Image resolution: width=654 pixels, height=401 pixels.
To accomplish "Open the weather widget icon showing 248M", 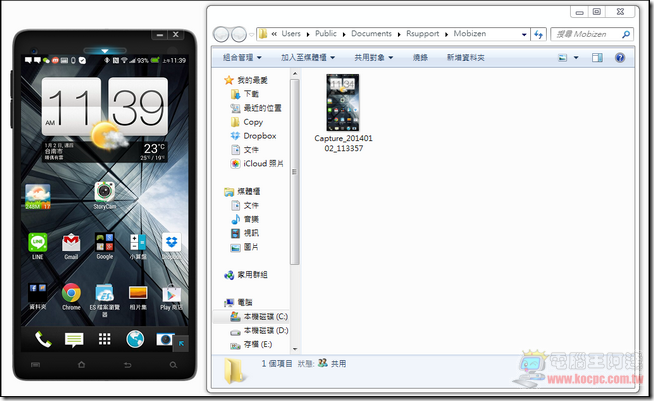I will point(38,197).
